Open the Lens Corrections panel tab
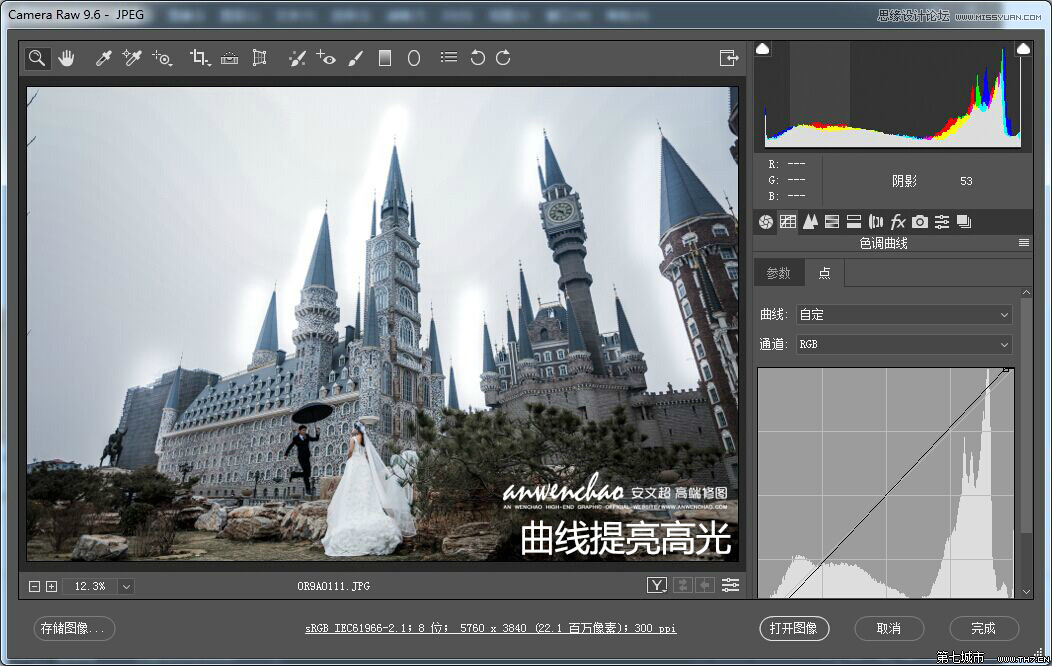Screen dimensions: 1052x666 click(x=876, y=222)
